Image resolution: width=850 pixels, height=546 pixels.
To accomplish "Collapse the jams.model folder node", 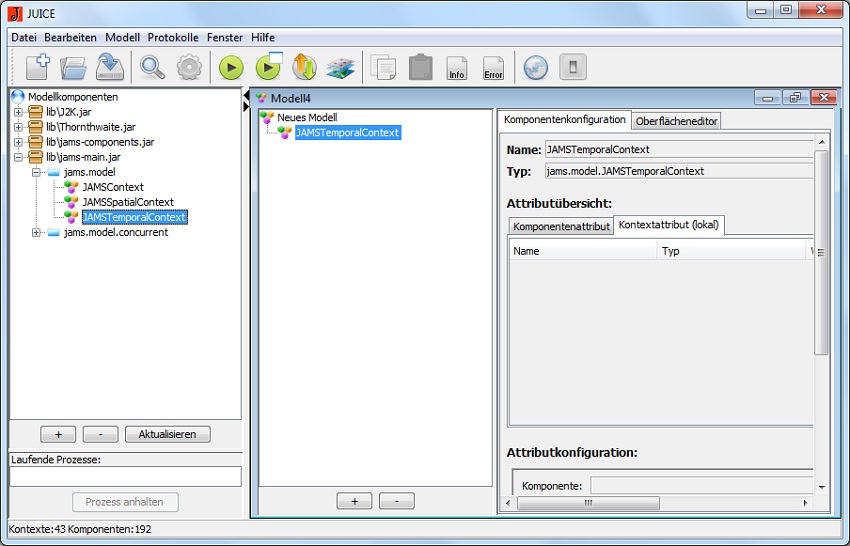I will [37, 172].
